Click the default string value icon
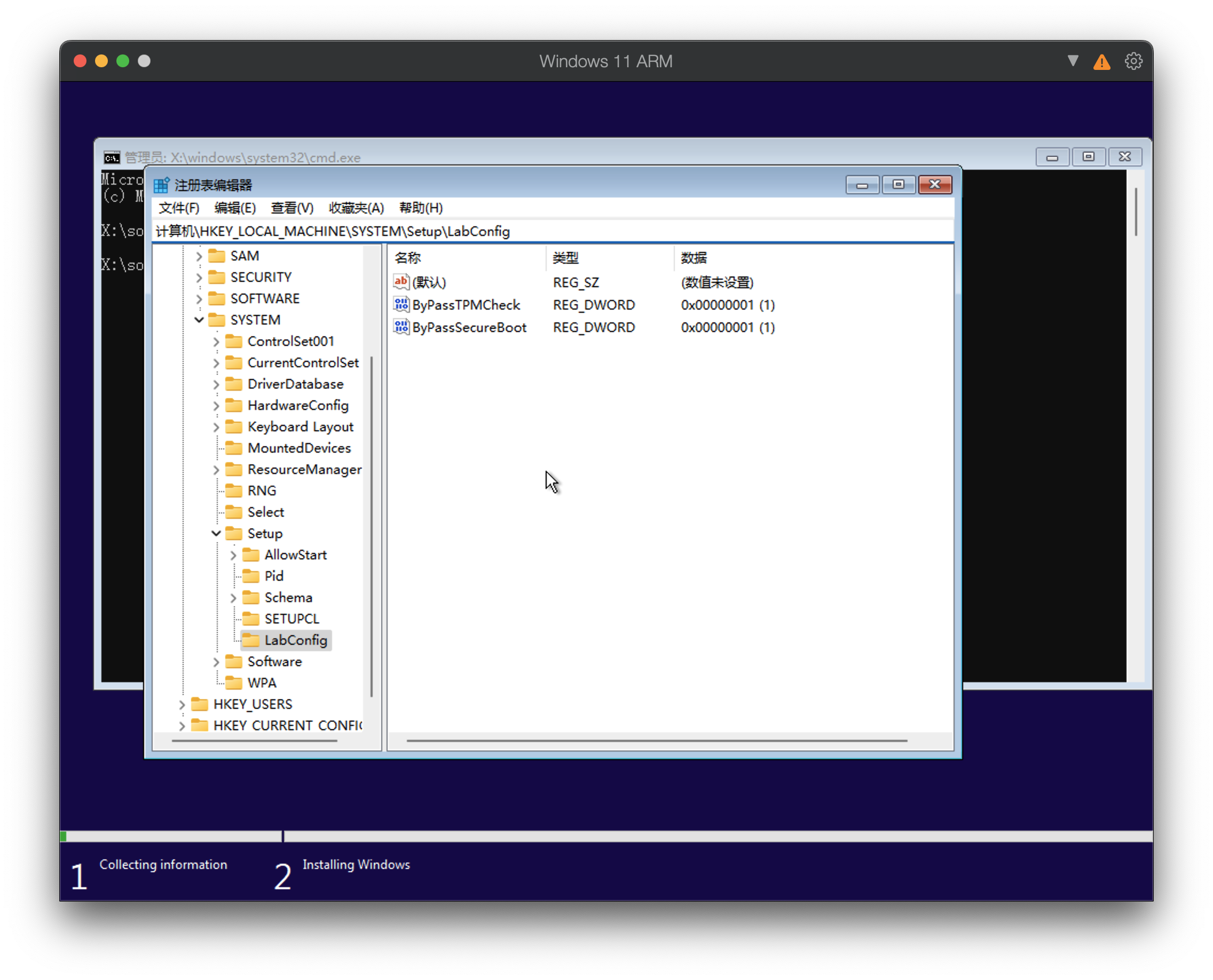The width and height of the screenshot is (1213, 980). point(401,282)
